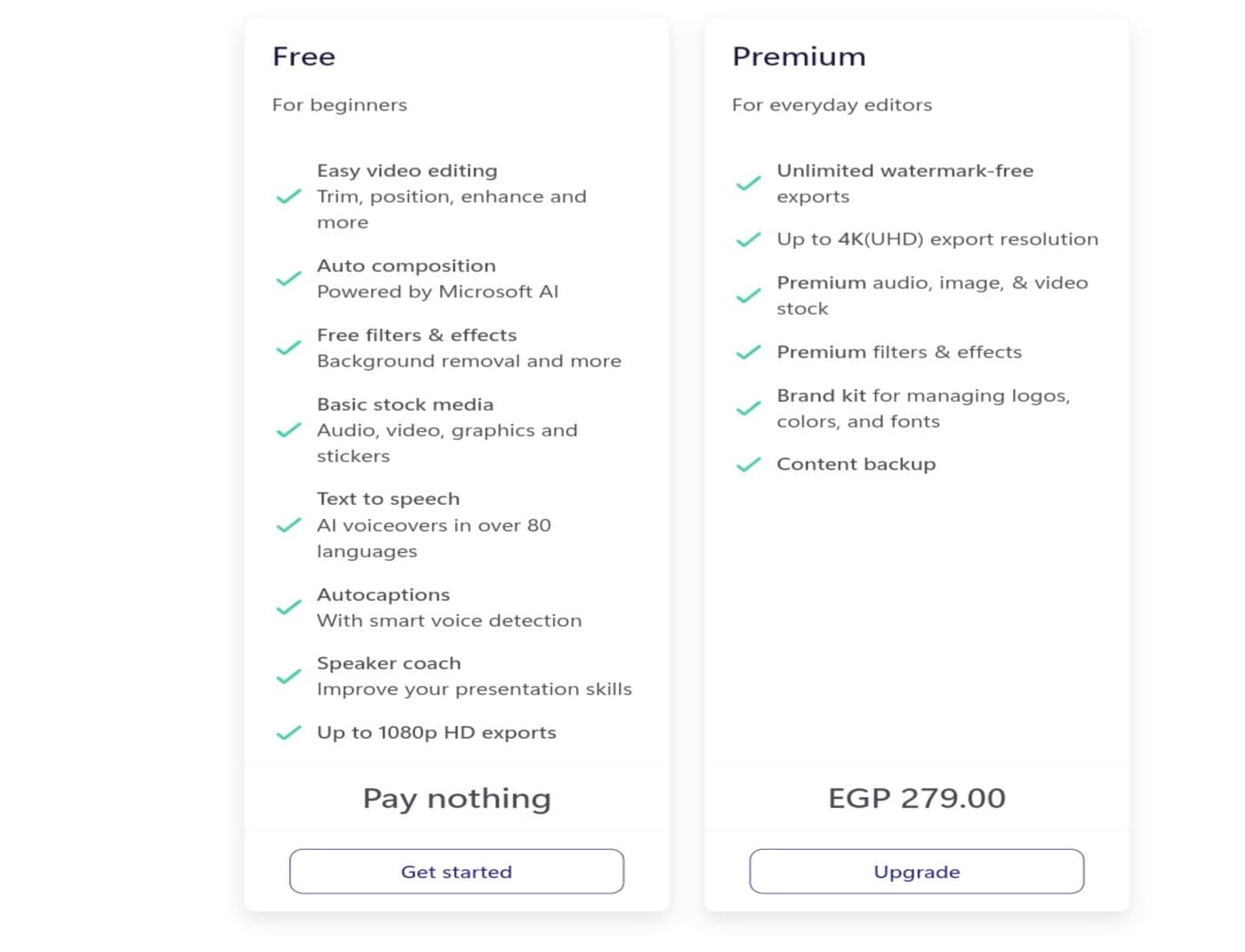Click the EGP 279.00 price

pyautogui.click(x=917, y=798)
